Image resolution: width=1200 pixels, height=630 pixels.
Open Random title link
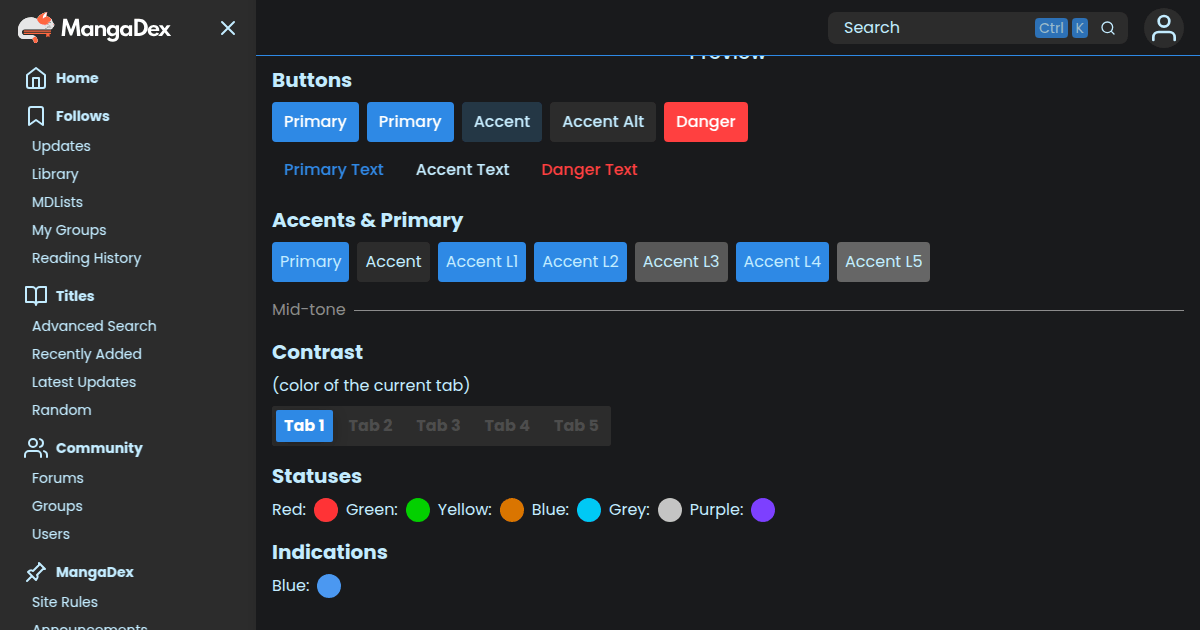(61, 410)
